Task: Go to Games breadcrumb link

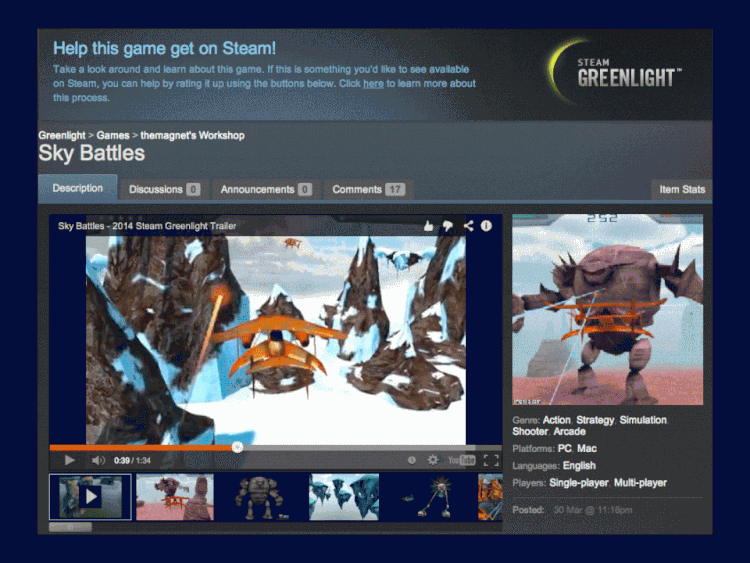Action: click(113, 135)
